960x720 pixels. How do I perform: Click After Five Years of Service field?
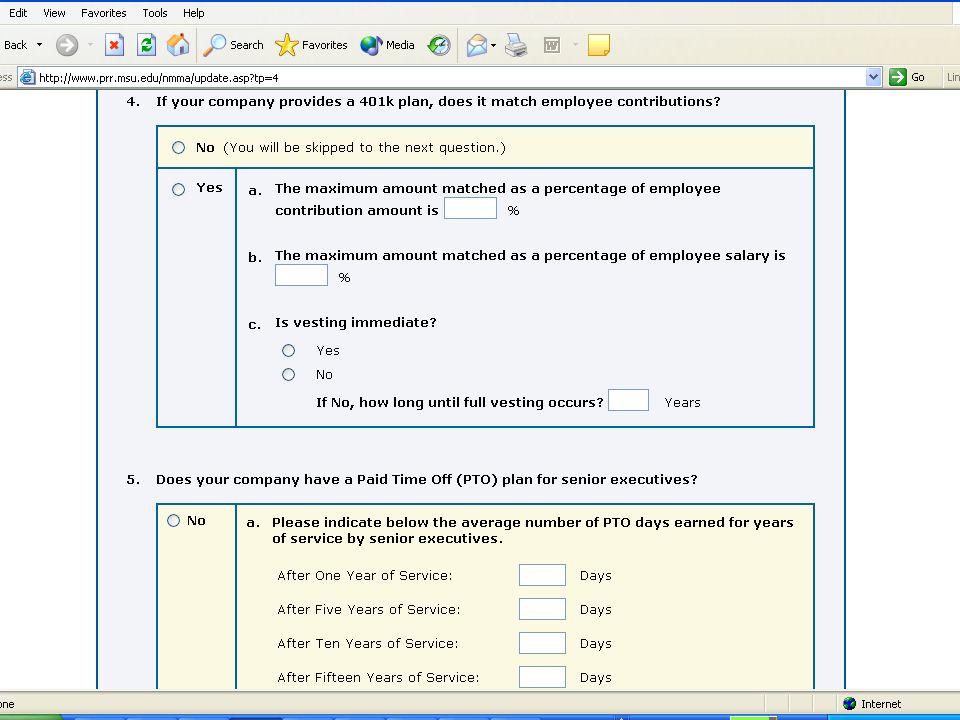point(542,609)
